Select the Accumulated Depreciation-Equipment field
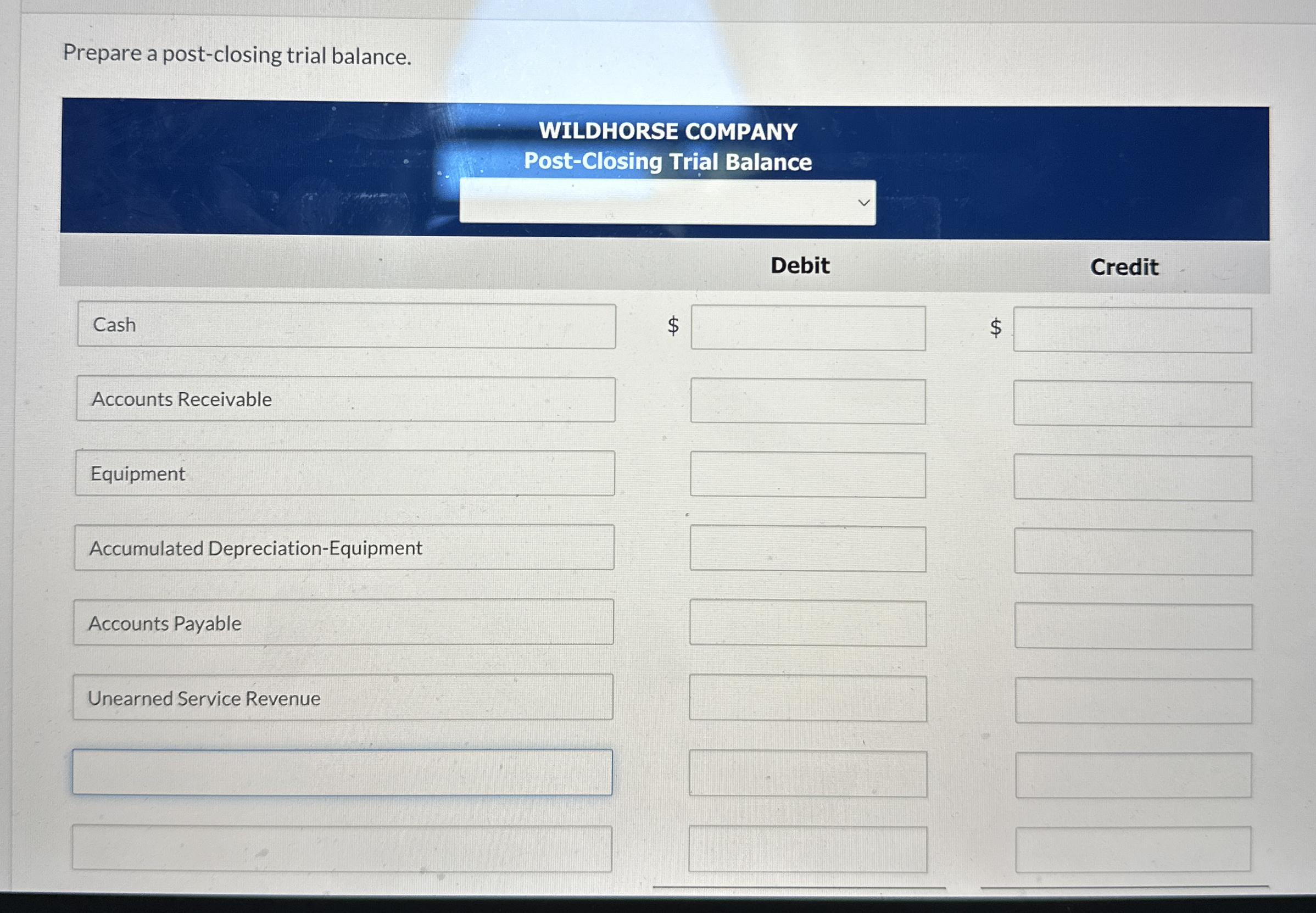 [x=343, y=548]
